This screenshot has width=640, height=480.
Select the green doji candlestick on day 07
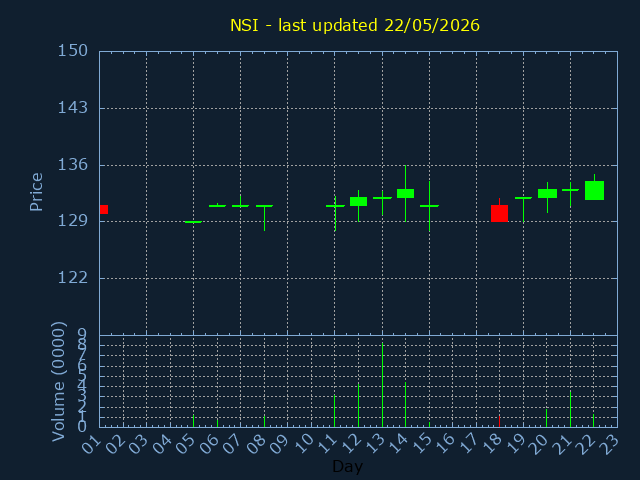pyautogui.click(x=240, y=206)
